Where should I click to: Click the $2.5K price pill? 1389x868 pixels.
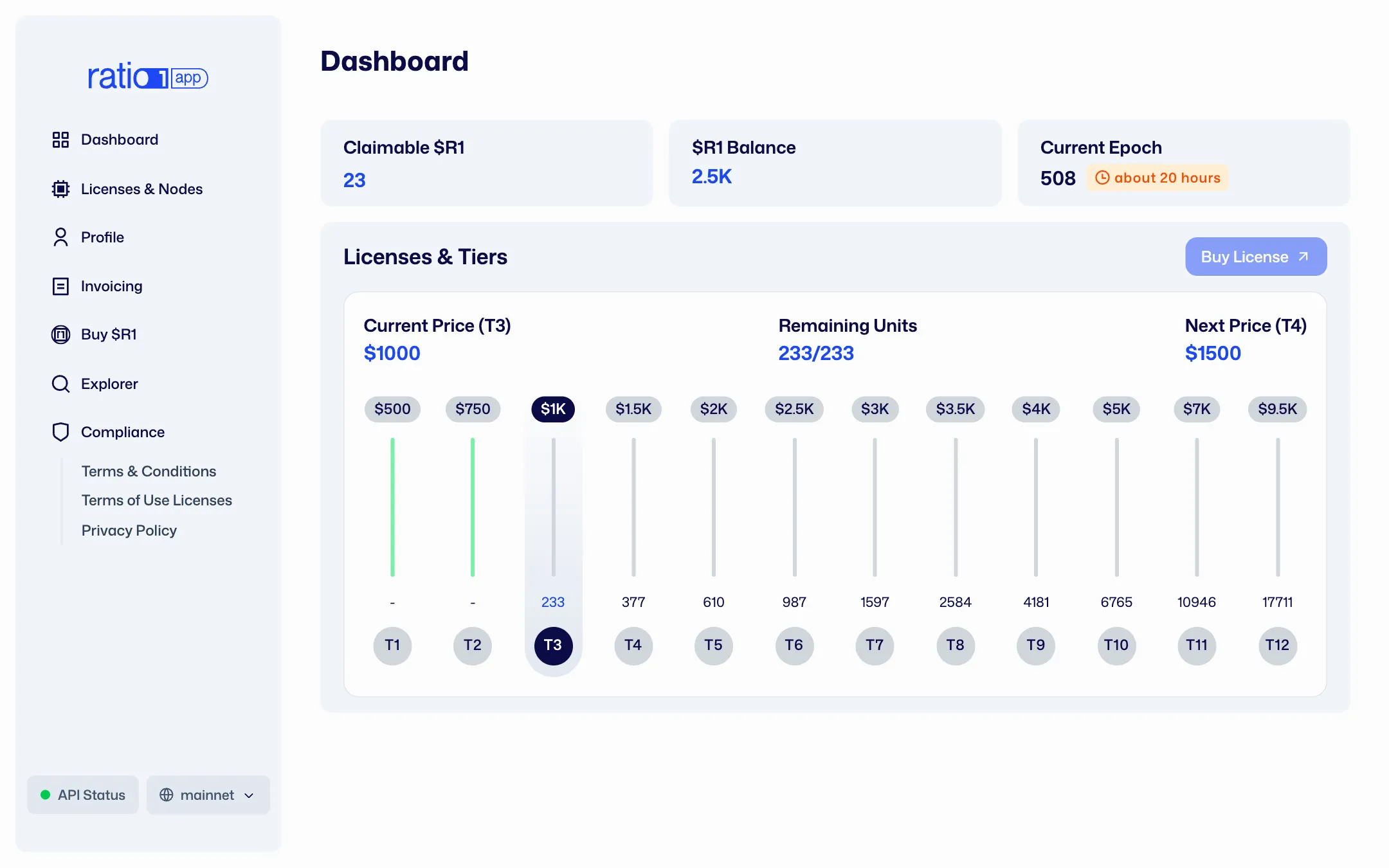(x=794, y=409)
